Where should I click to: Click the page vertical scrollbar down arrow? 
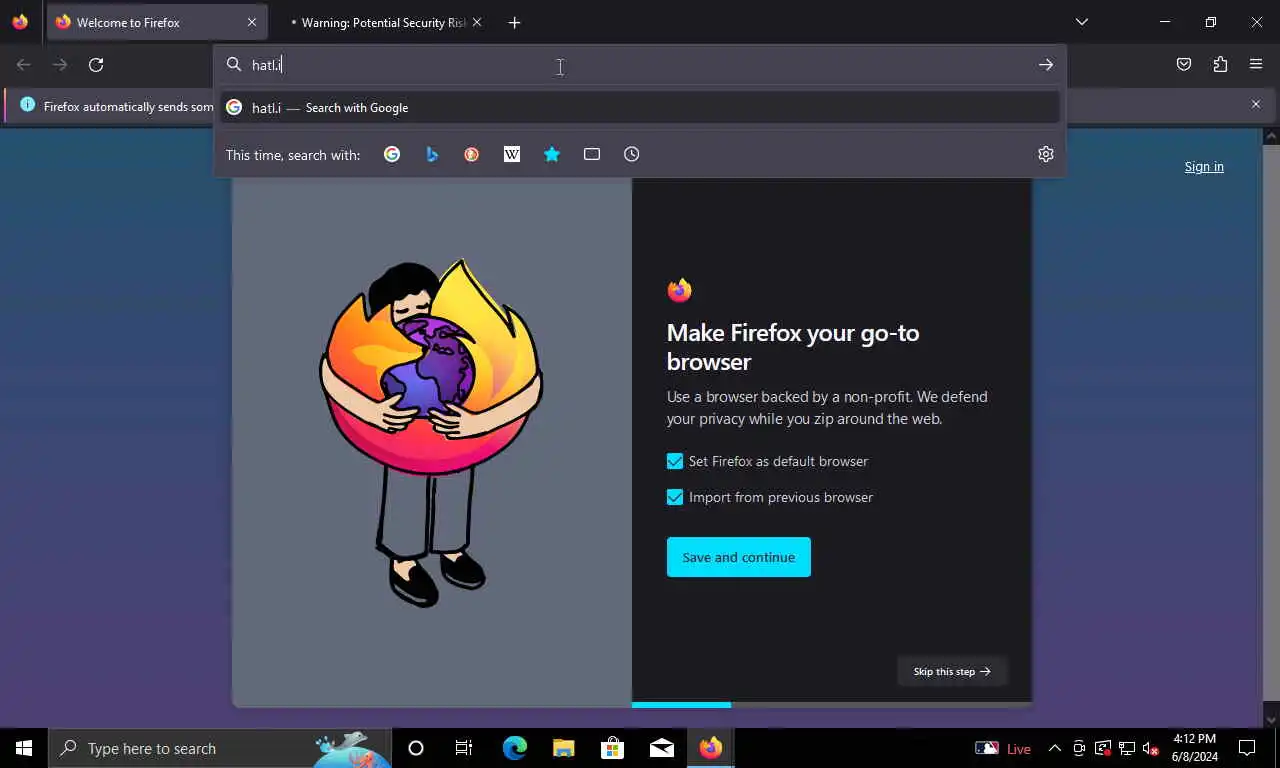tap(1271, 719)
